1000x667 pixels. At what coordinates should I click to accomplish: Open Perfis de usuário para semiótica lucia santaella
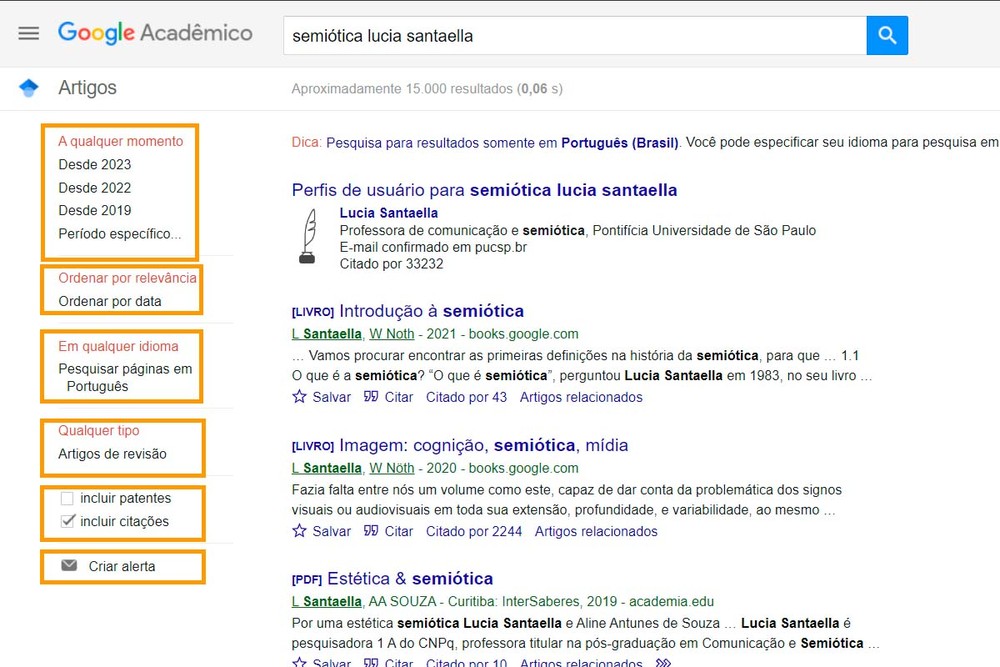point(485,190)
